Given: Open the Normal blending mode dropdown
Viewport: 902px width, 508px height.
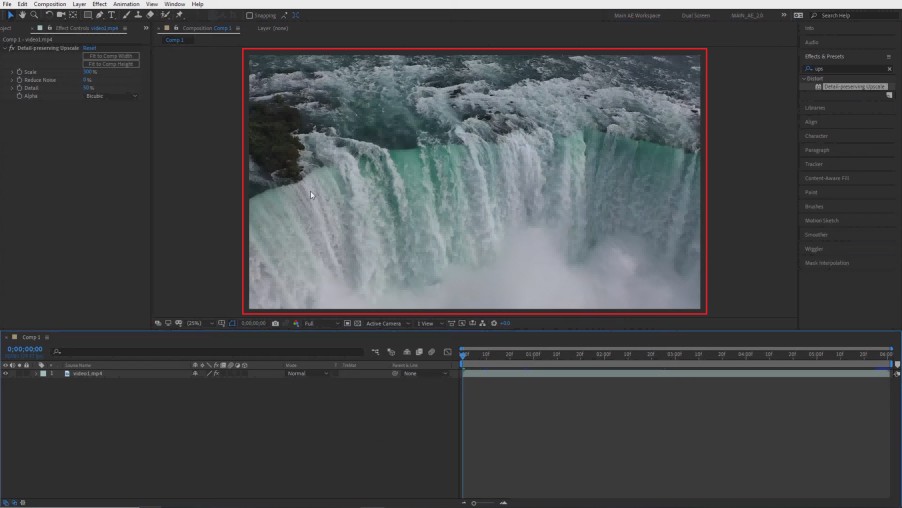Looking at the screenshot, I should (307, 373).
